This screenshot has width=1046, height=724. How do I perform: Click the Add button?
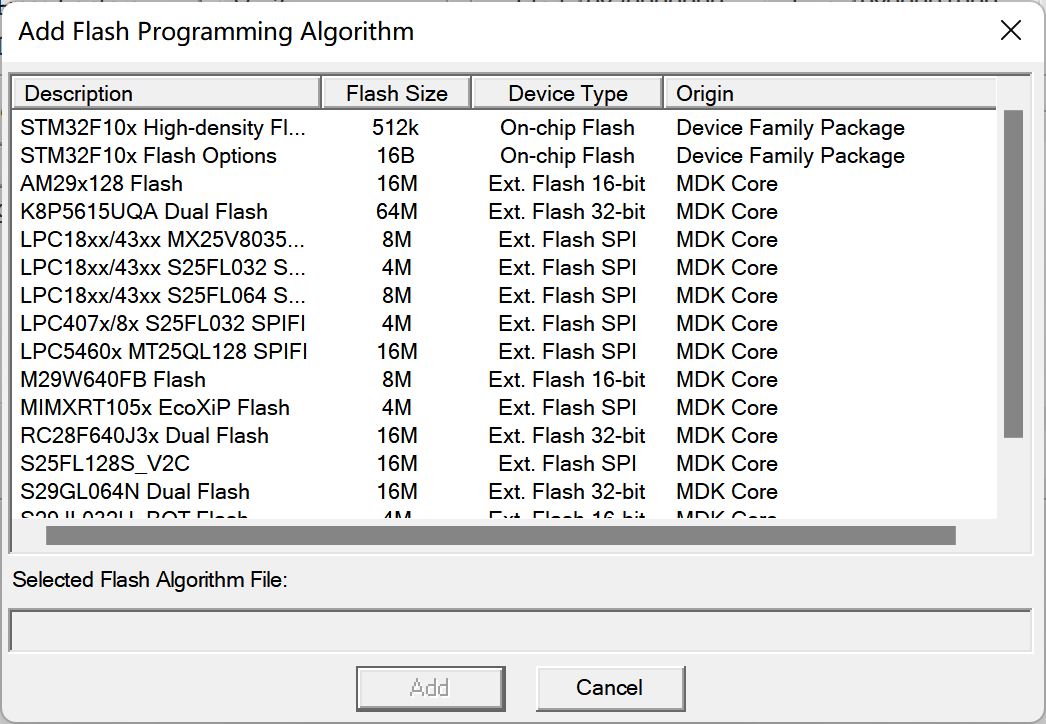pyautogui.click(x=430, y=688)
